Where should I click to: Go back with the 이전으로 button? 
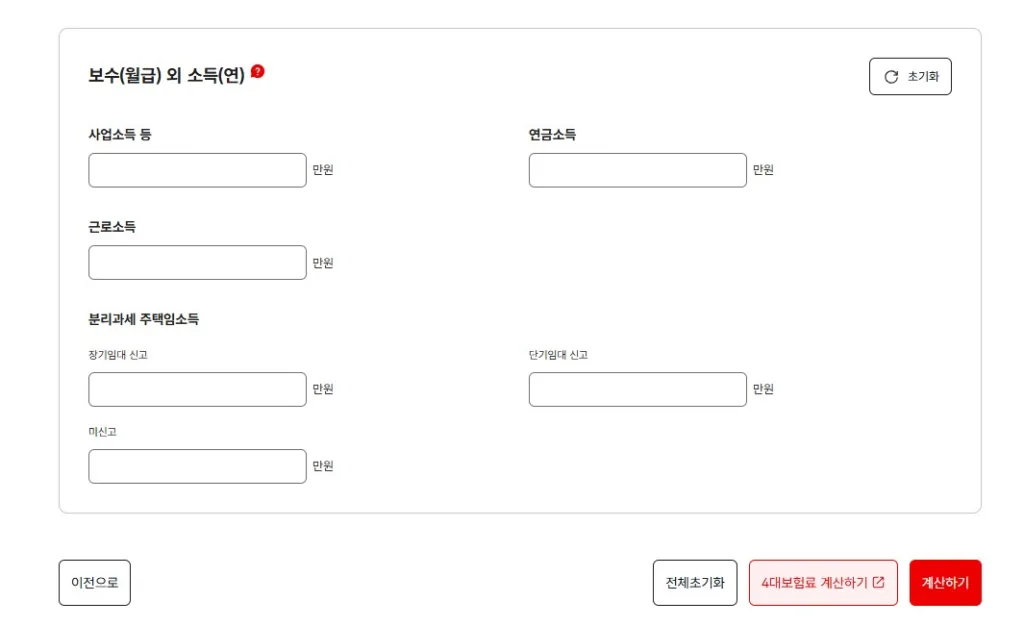[94, 582]
